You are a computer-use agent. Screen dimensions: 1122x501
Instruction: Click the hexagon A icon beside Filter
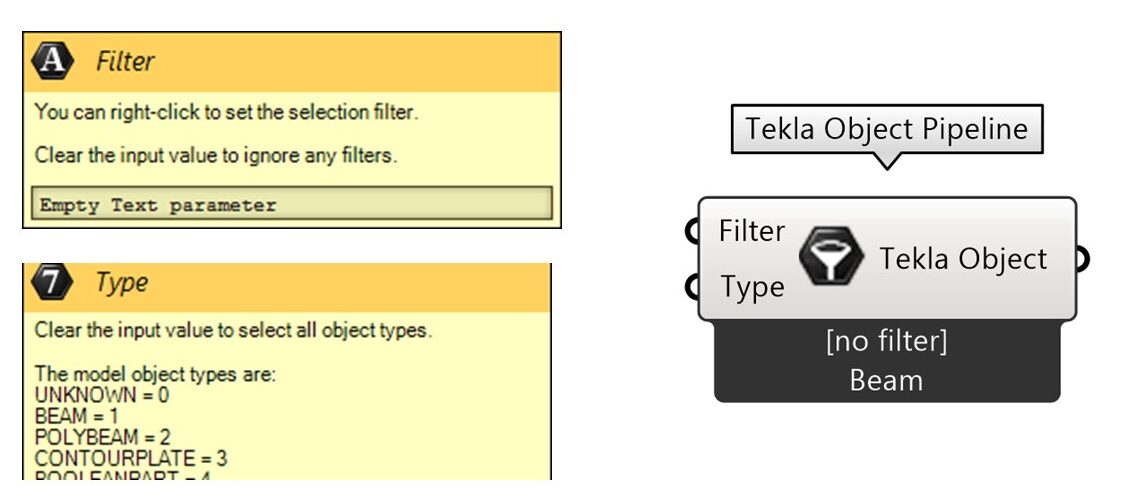click(x=52, y=62)
